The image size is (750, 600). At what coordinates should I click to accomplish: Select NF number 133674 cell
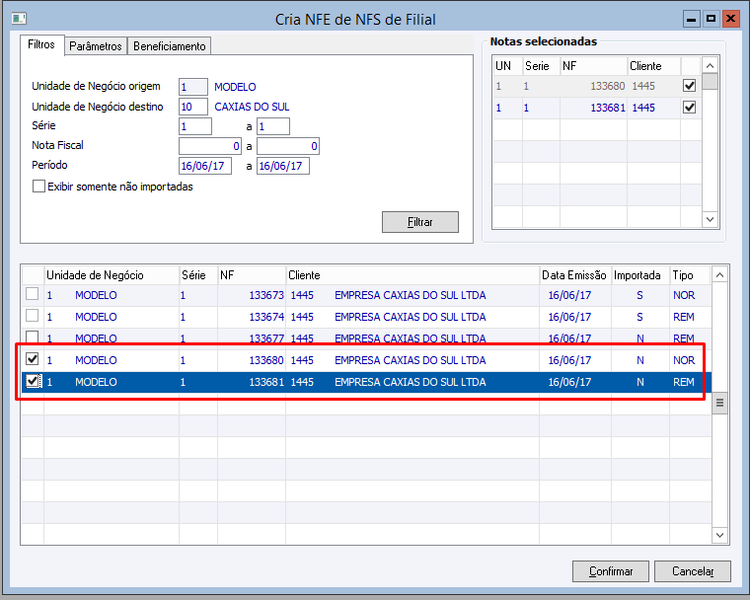pyautogui.click(x=252, y=317)
